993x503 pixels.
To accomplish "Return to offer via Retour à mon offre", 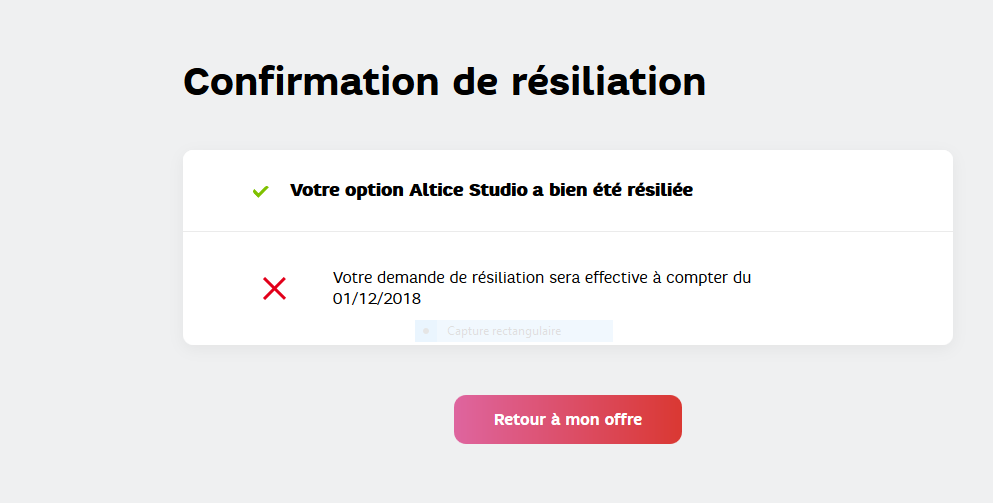I will (567, 419).
